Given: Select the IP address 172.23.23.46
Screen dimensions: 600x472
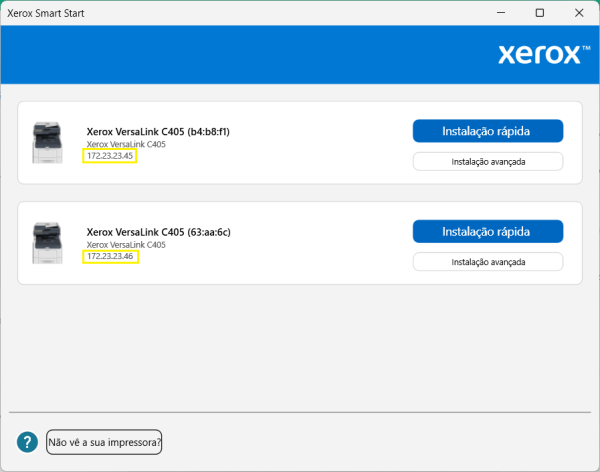Looking at the screenshot, I should pyautogui.click(x=110, y=256).
